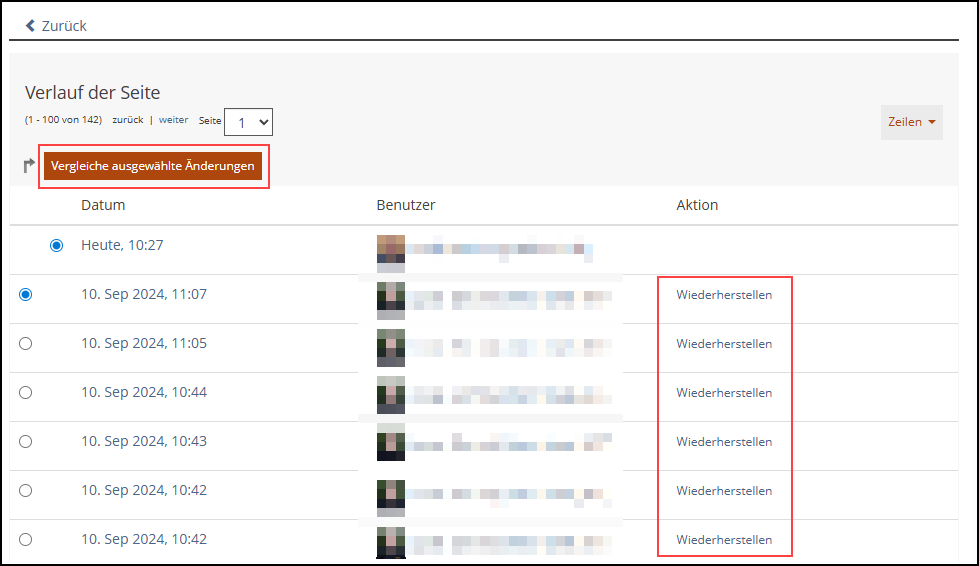
Task: Select radio button for 10. Sep 2024, 11:07
Action: (x=26, y=294)
